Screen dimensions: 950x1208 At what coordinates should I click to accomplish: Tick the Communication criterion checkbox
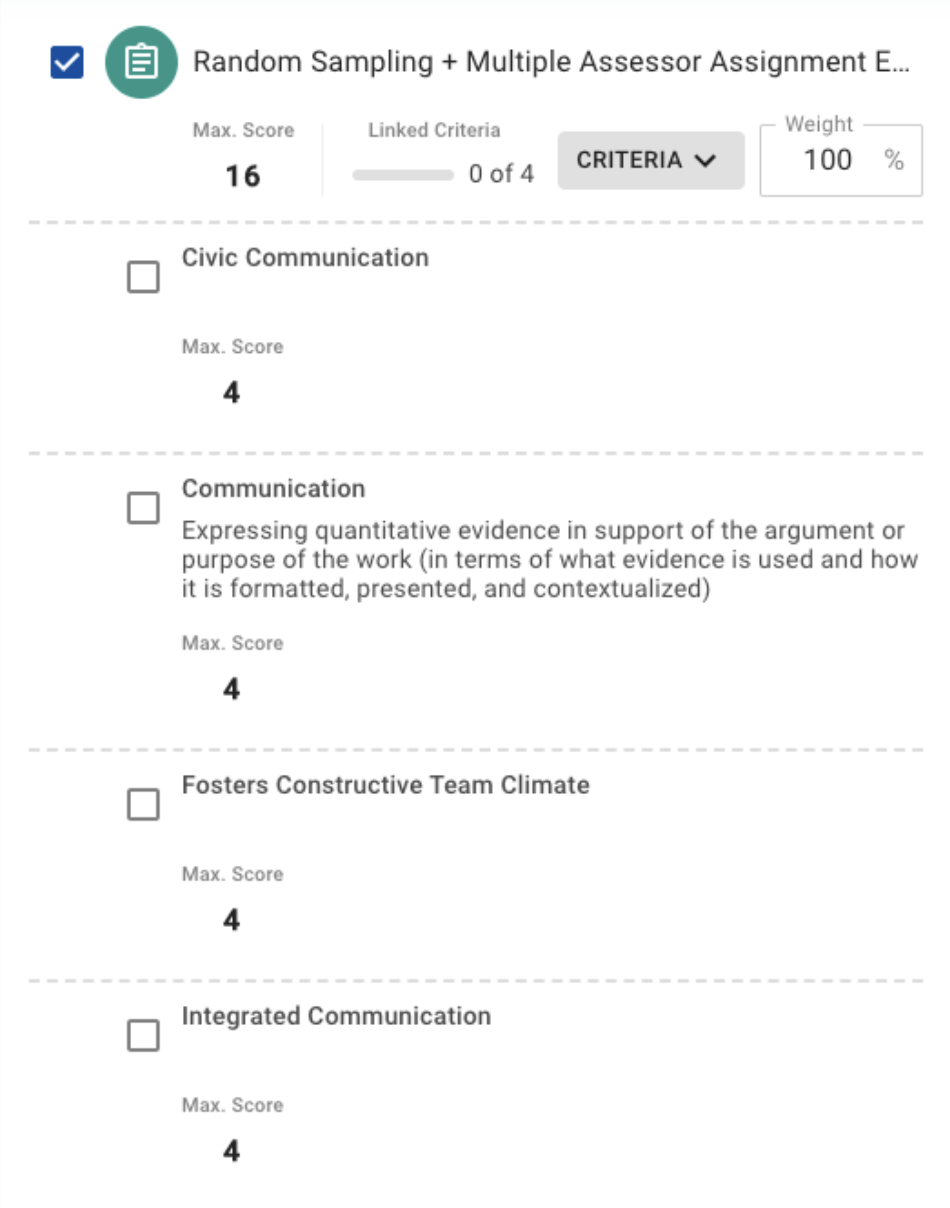pyautogui.click(x=143, y=508)
